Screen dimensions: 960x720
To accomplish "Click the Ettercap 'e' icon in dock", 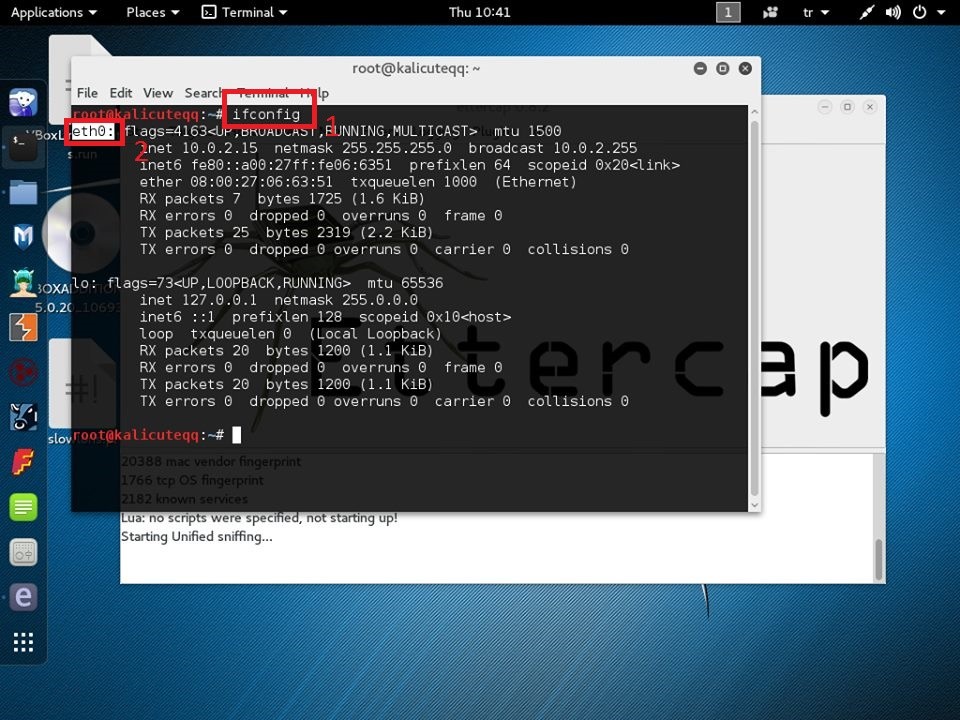I will coord(23,597).
